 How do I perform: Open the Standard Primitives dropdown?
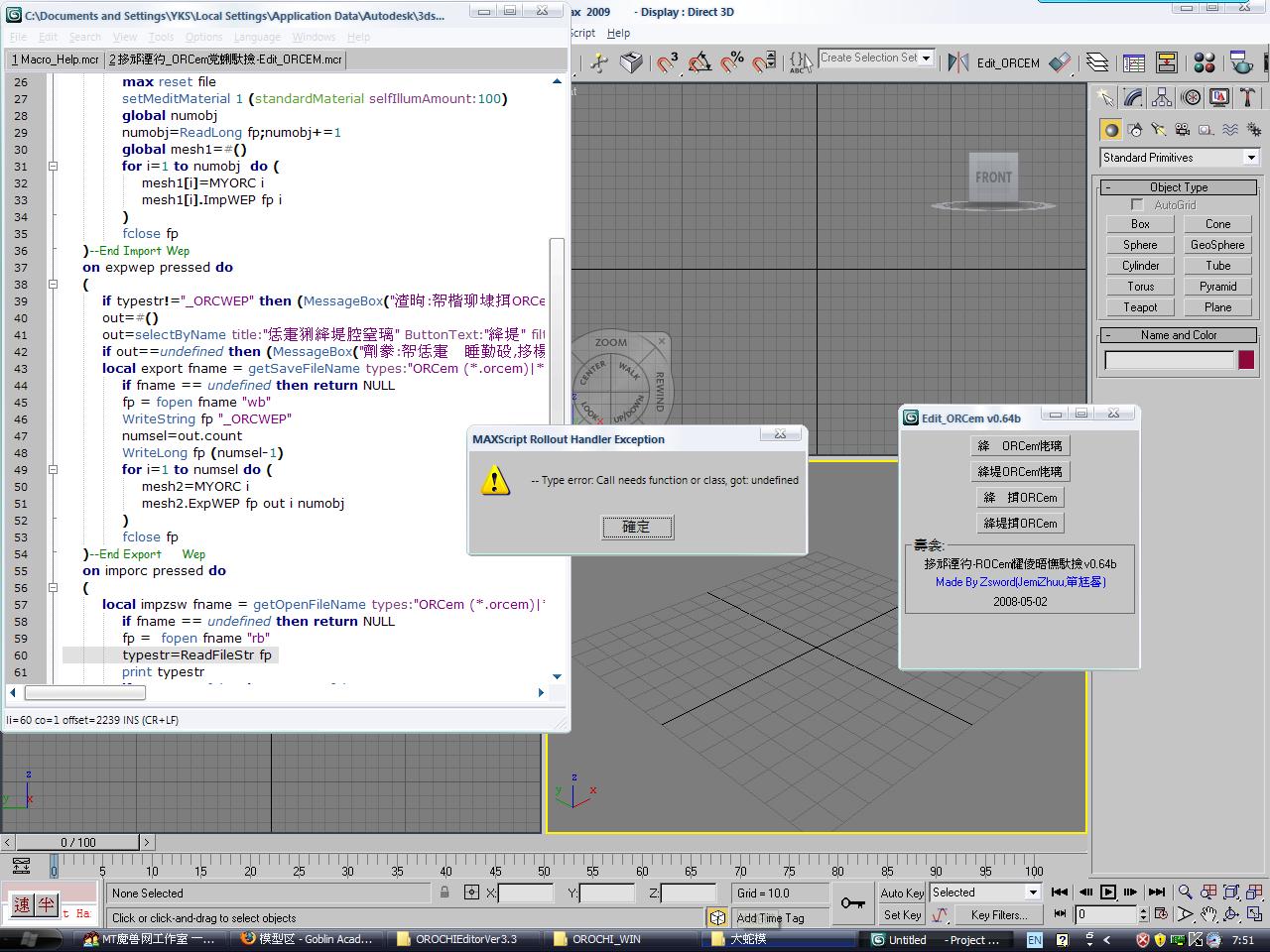click(1250, 158)
